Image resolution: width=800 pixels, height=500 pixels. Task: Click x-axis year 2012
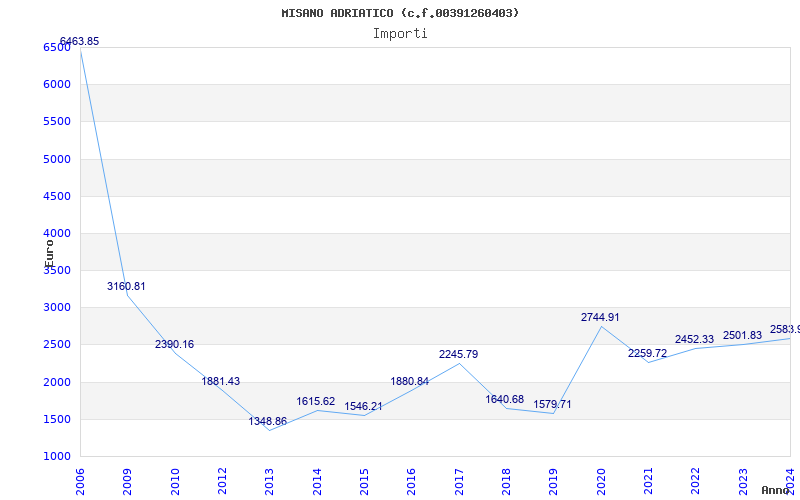click(x=222, y=482)
